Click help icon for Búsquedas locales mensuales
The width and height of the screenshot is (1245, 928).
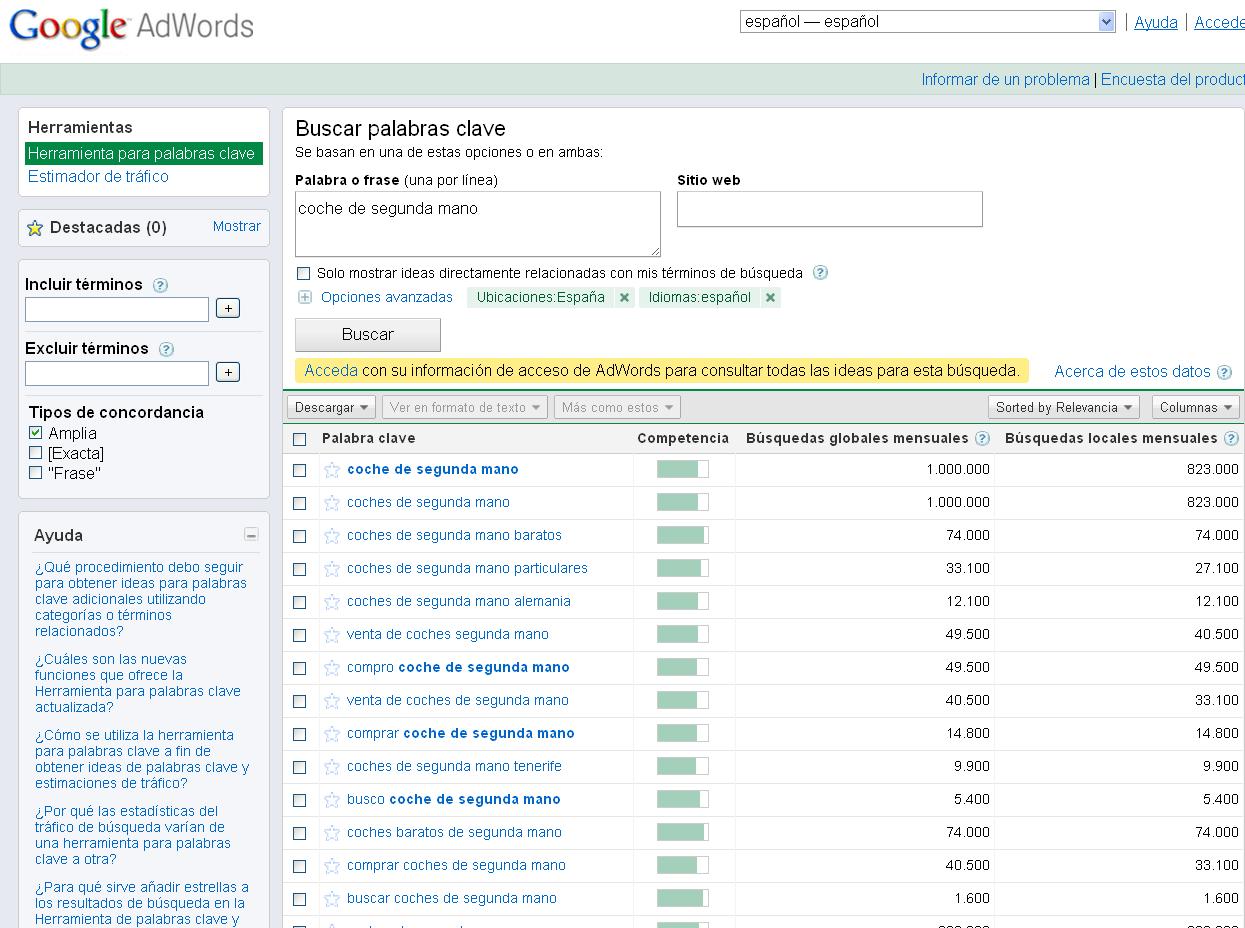[x=1231, y=438]
